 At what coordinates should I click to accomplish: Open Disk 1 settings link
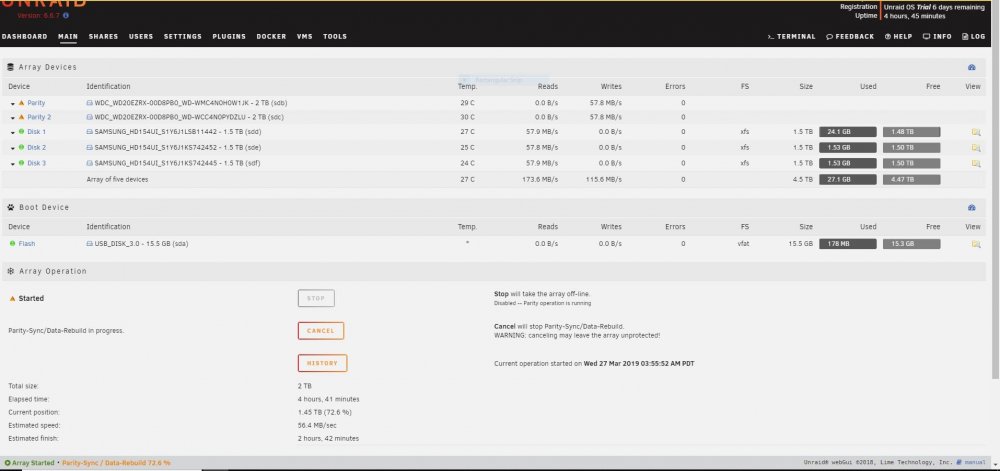pos(36,132)
